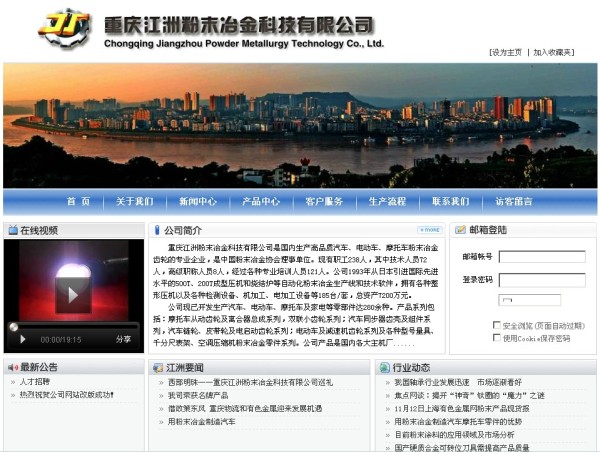Click the video progress slider knob

tap(13, 326)
